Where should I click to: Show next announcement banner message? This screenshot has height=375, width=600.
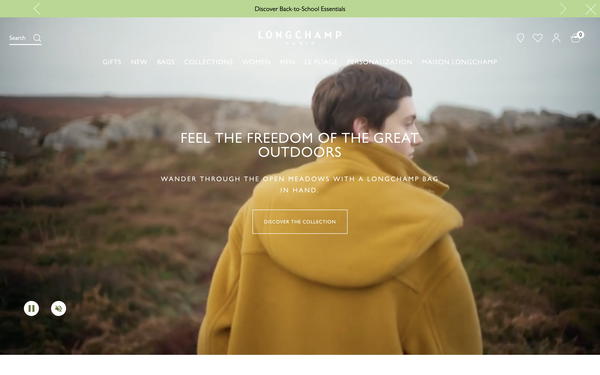tap(563, 8)
